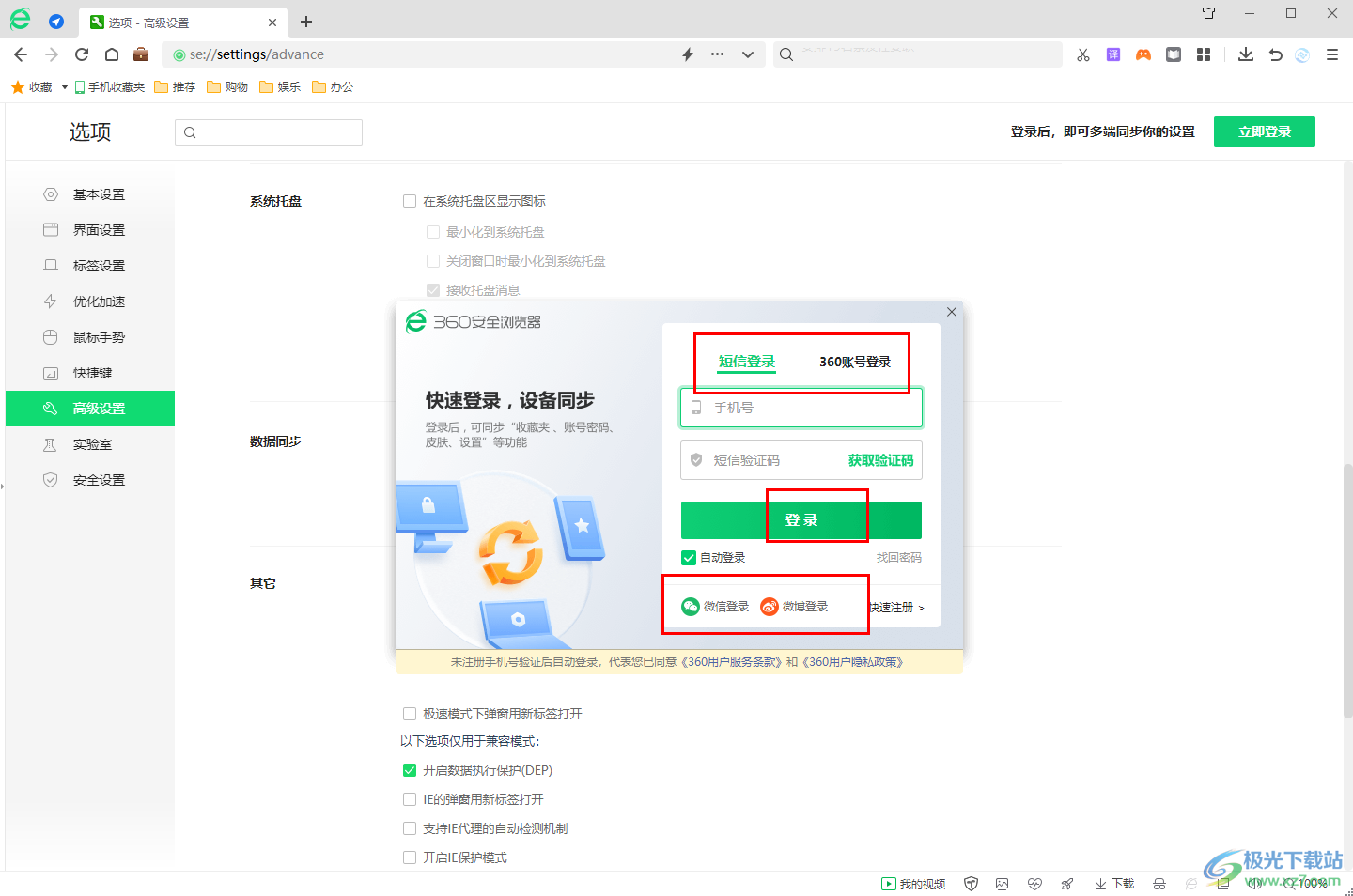
Task: Reload the page with the refresh icon
Action: click(x=82, y=54)
